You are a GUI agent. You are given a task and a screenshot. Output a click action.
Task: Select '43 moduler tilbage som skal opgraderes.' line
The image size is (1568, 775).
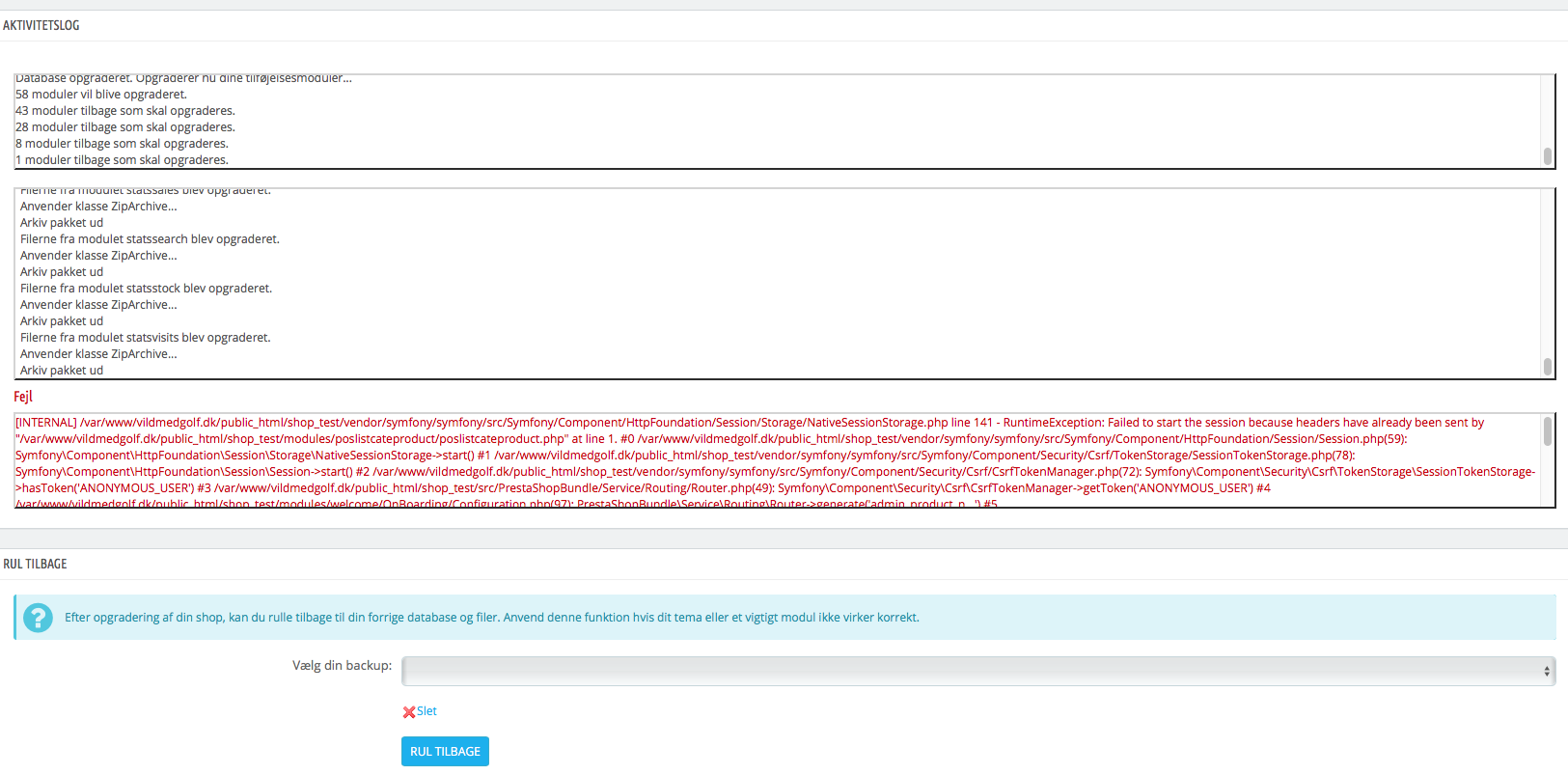coord(125,111)
